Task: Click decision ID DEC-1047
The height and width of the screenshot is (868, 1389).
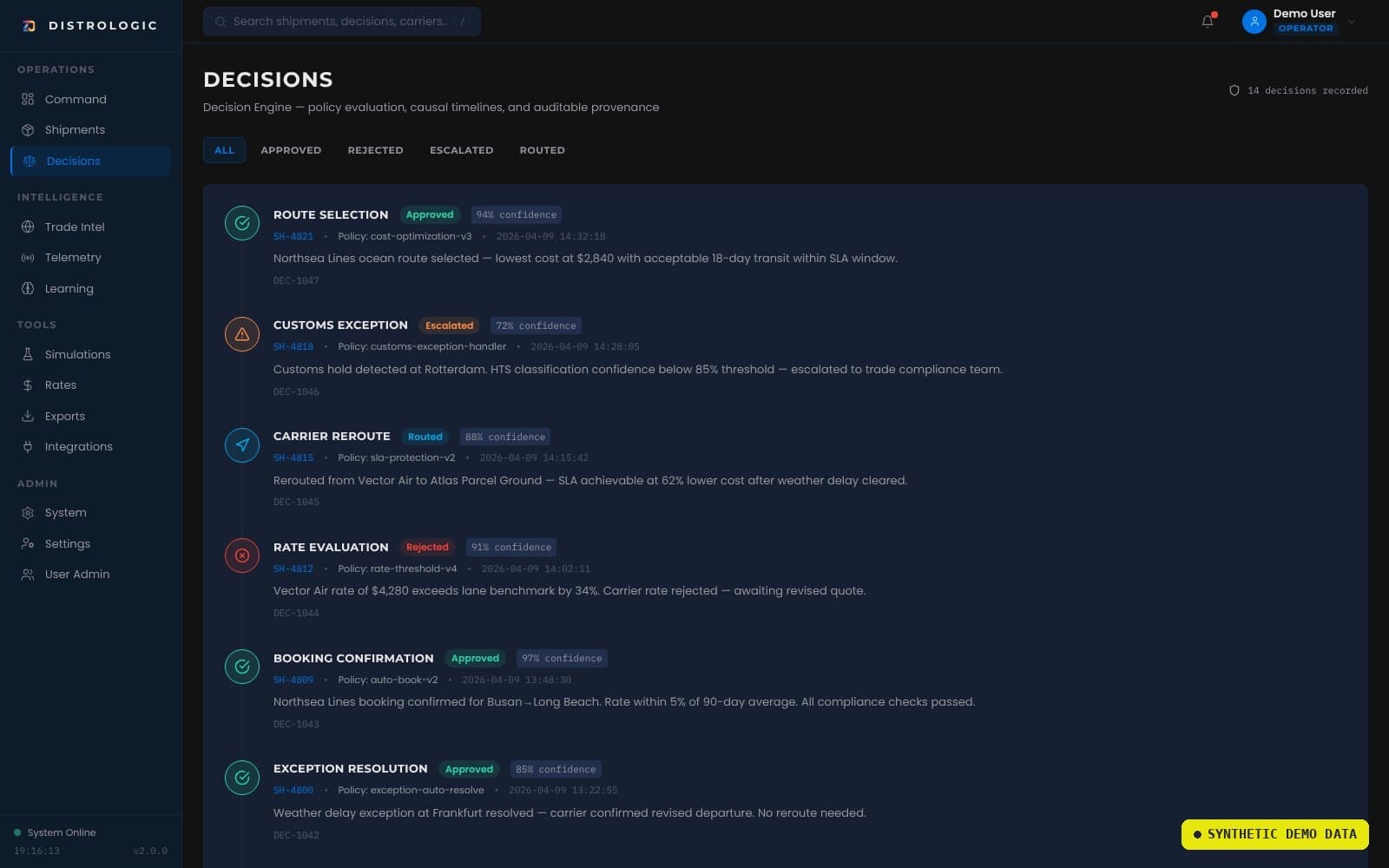Action: [x=296, y=280]
